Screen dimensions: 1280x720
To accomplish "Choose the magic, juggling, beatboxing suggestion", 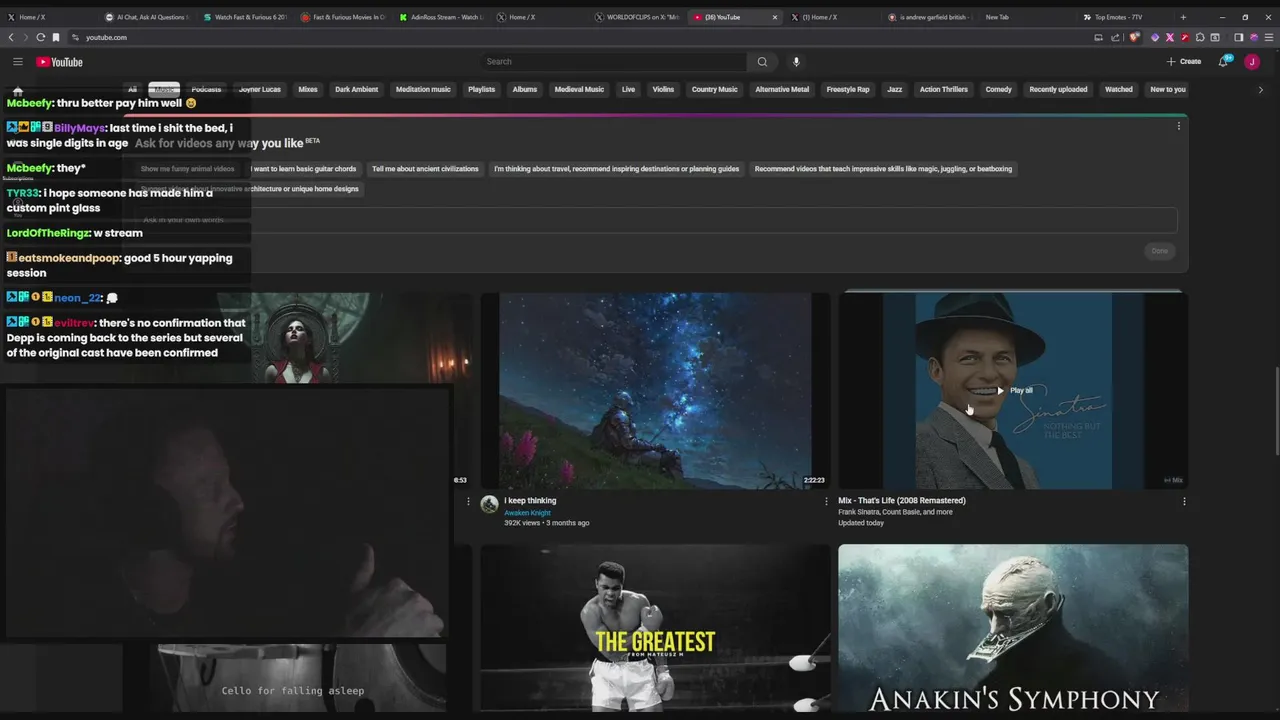I will click(x=883, y=169).
